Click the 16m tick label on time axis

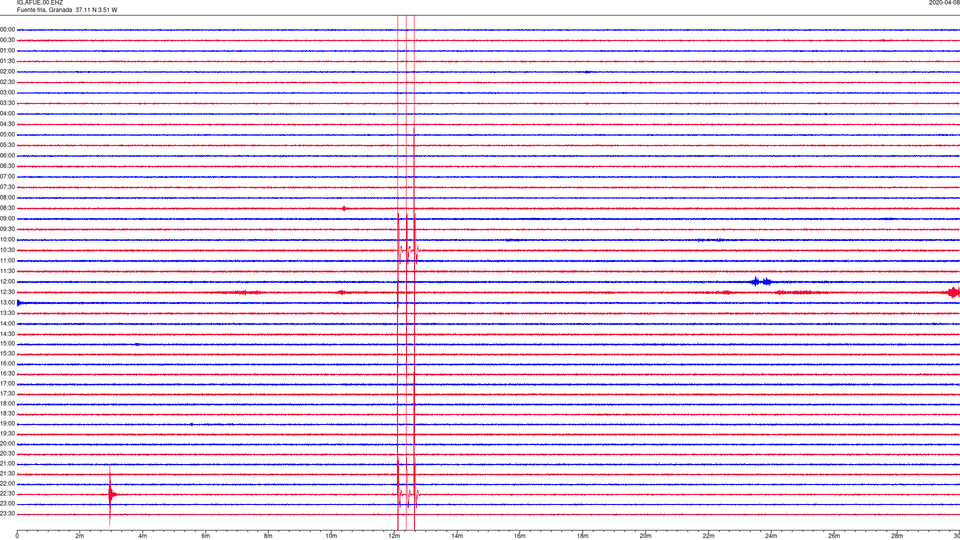(x=520, y=536)
